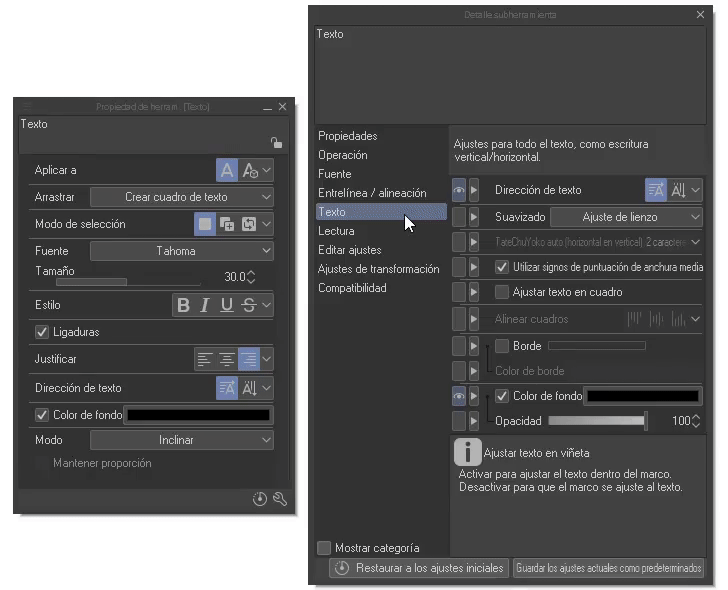Screen dimensions: 728x590
Task: Choose add to selection mode icon
Action: (227, 224)
